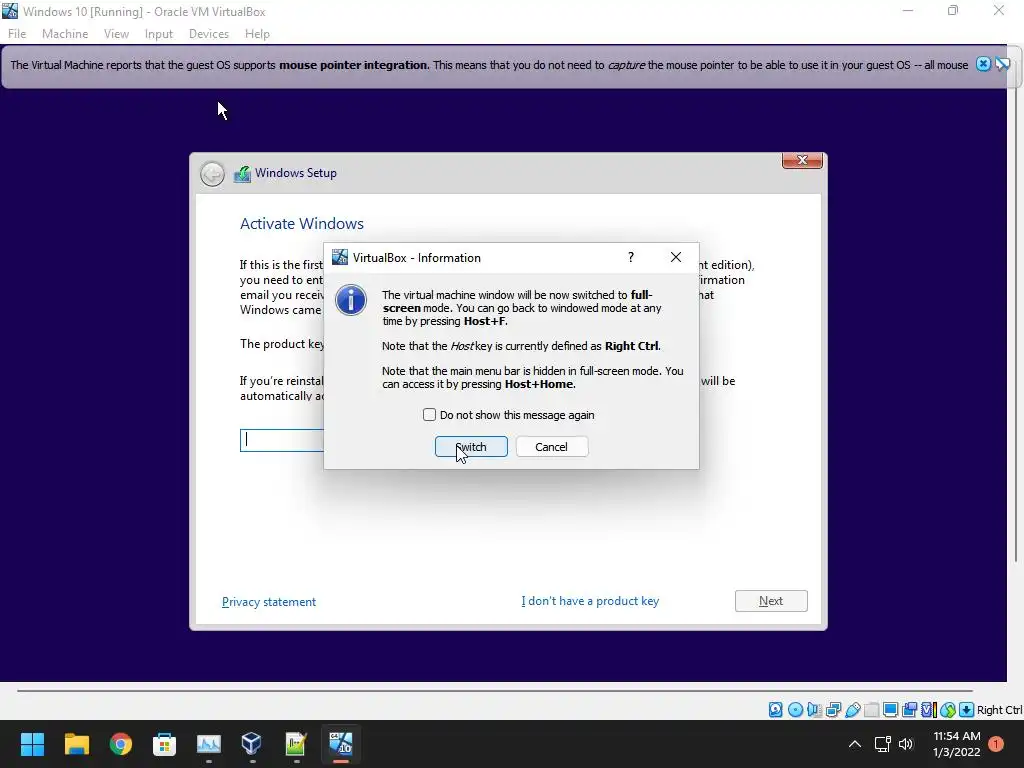
Task: Click the Switch button
Action: pos(471,447)
